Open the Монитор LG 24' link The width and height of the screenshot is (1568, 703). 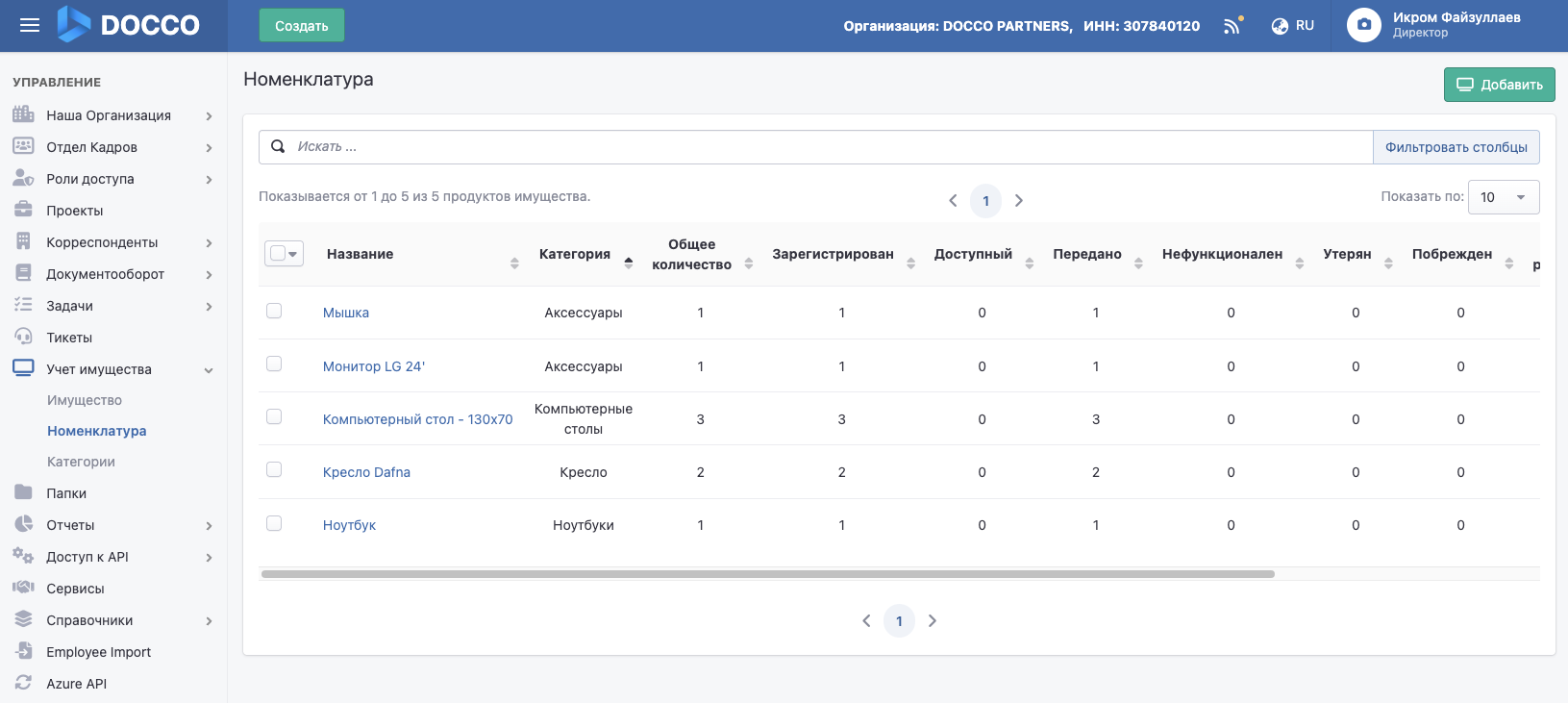click(x=373, y=366)
